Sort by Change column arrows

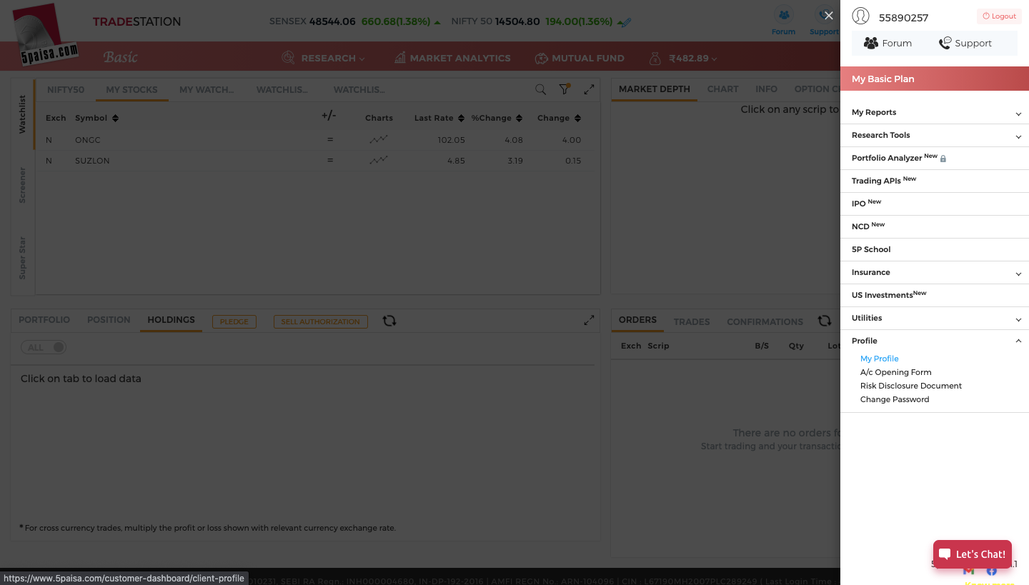click(x=578, y=118)
